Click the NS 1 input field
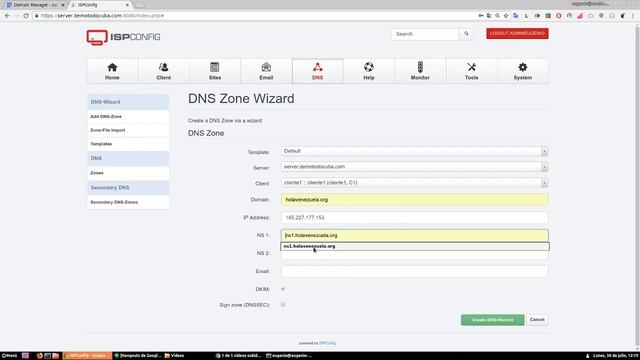This screenshot has height=360, width=640. coord(415,236)
